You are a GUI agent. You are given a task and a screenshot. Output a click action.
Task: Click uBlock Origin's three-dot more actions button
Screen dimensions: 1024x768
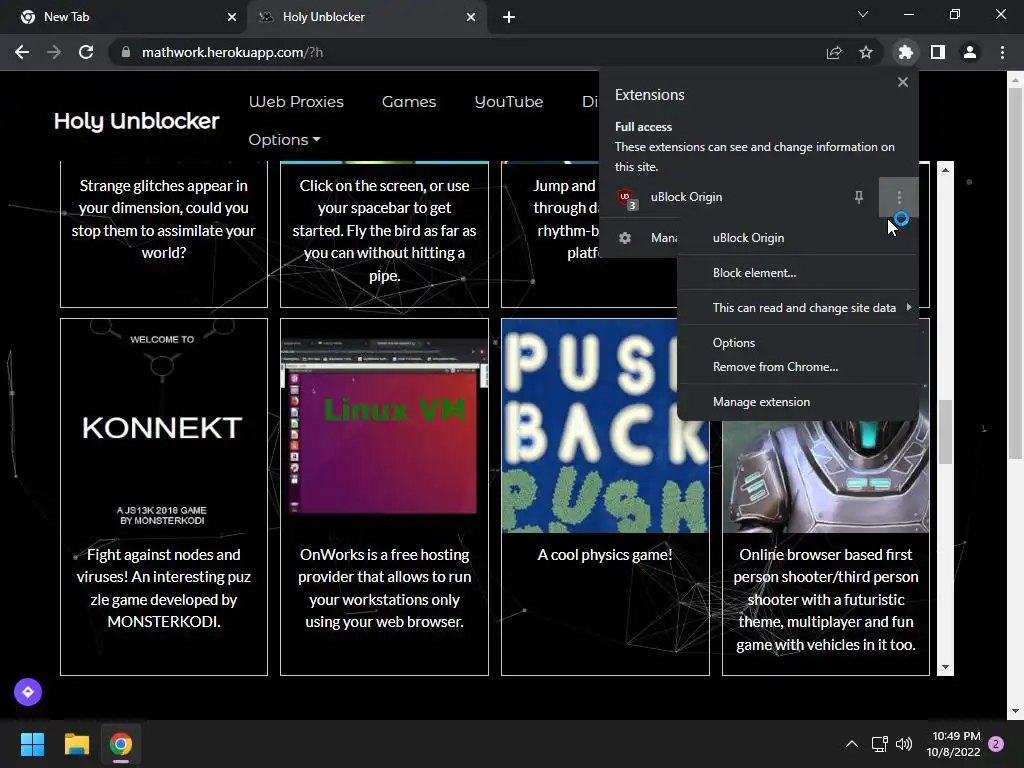click(x=899, y=197)
